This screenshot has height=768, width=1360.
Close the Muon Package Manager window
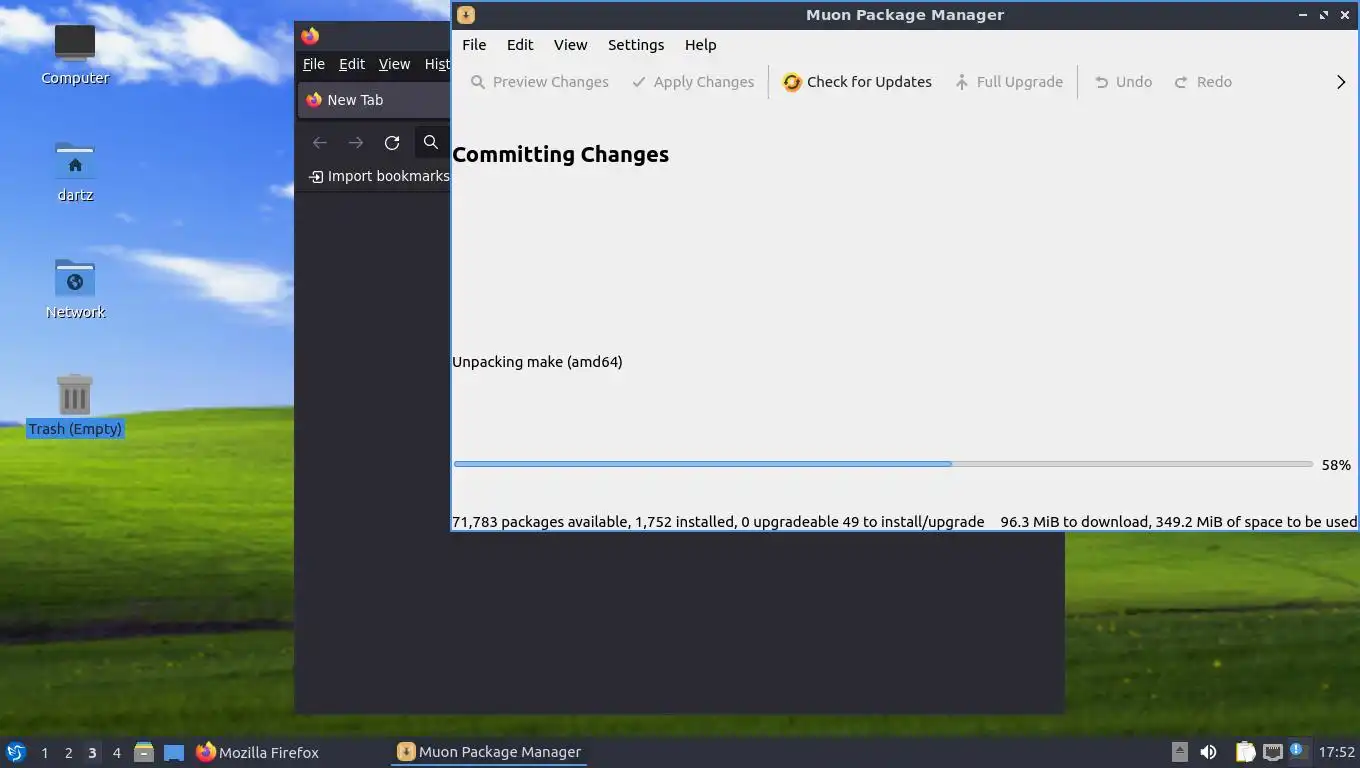pyautogui.click(x=1344, y=15)
